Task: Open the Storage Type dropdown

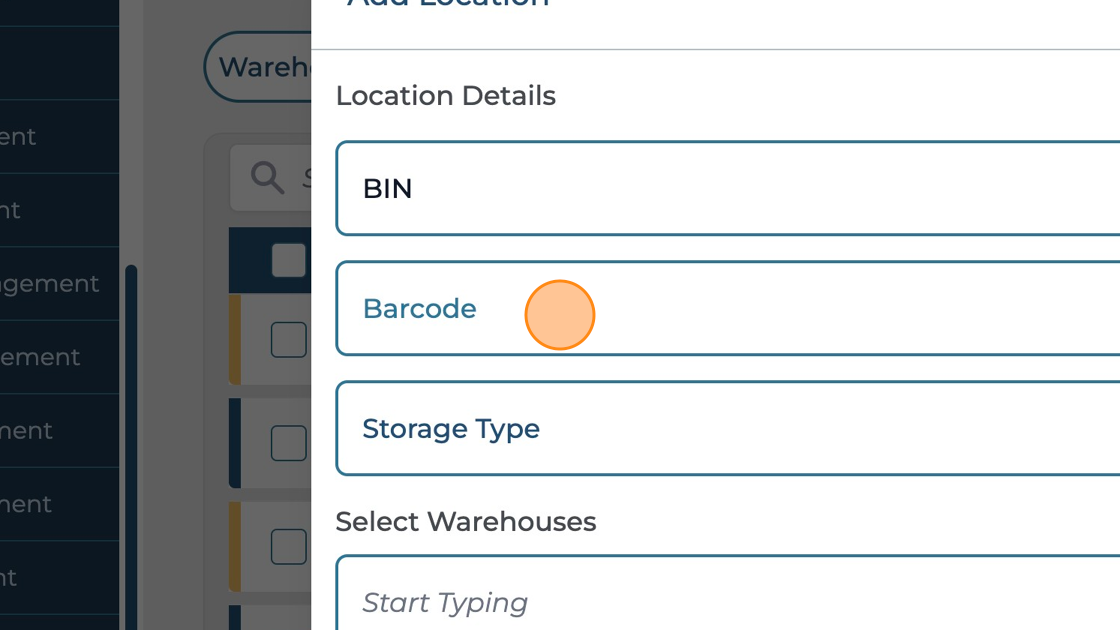Action: click(728, 428)
